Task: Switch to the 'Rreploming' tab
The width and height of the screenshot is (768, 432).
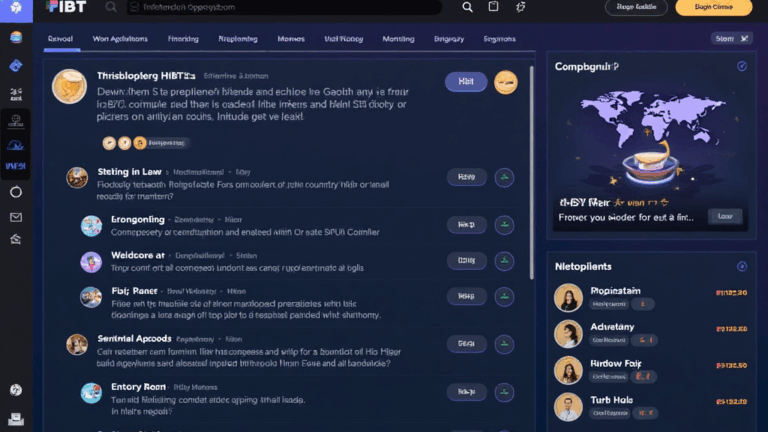Action: point(238,39)
